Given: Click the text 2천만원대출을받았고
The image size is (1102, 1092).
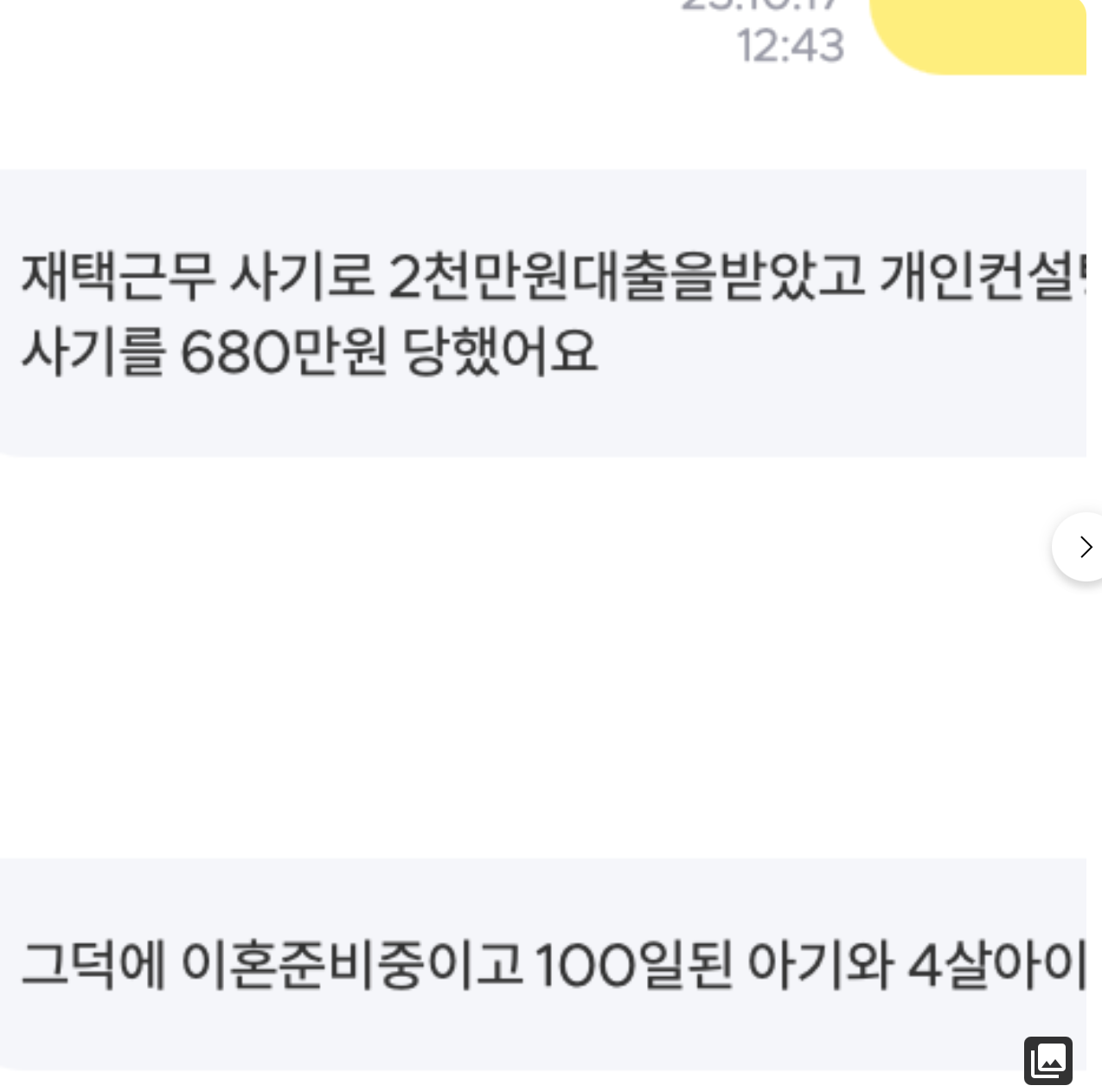Looking at the screenshot, I should click(626, 277).
